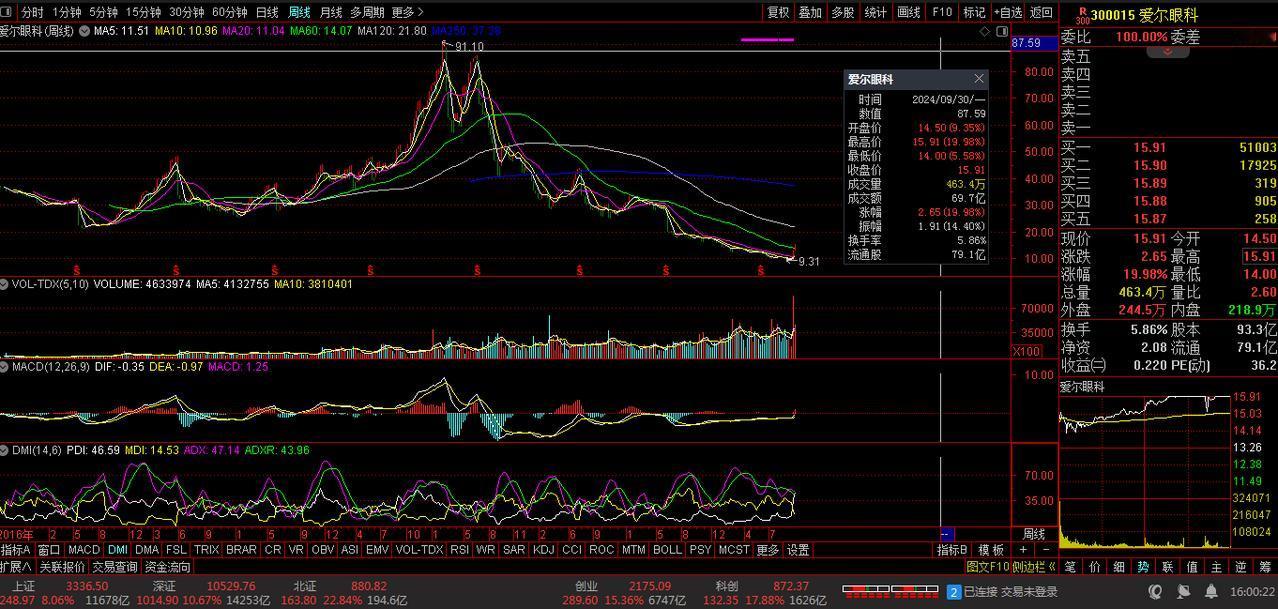Viewport: 1278px width, 609px height.
Task: Click the 复权 price adjustment button
Action: pos(778,12)
